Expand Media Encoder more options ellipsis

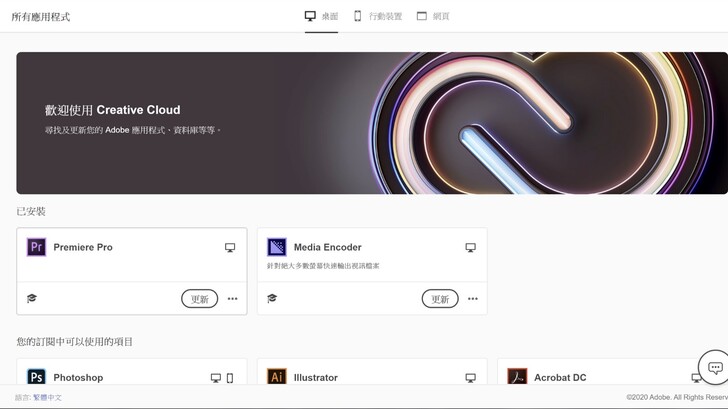473,299
